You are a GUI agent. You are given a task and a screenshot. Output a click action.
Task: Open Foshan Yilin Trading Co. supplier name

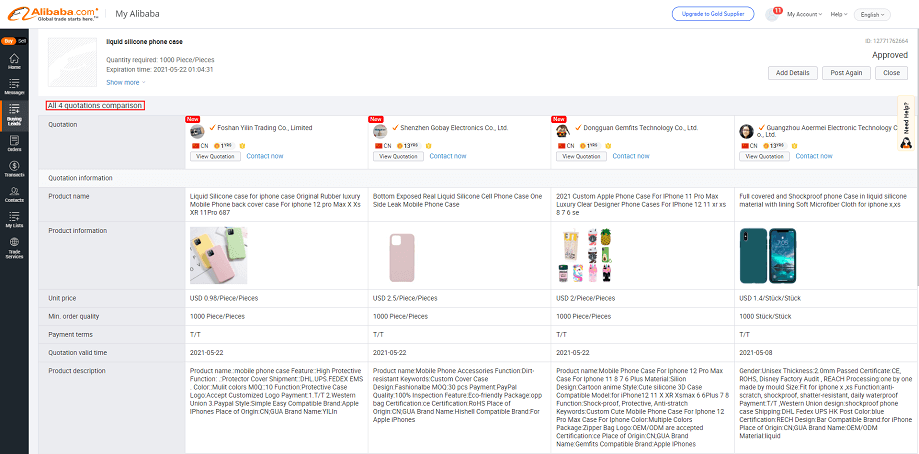[x=265, y=127]
